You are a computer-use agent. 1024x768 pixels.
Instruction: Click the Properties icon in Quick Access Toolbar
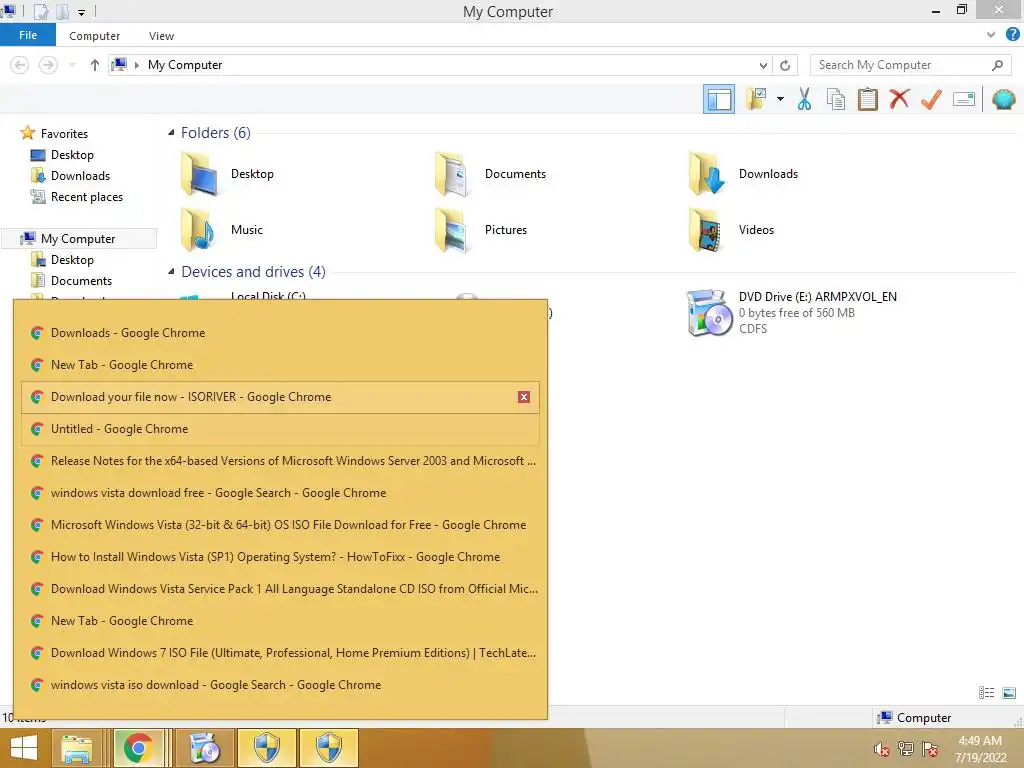(41, 12)
